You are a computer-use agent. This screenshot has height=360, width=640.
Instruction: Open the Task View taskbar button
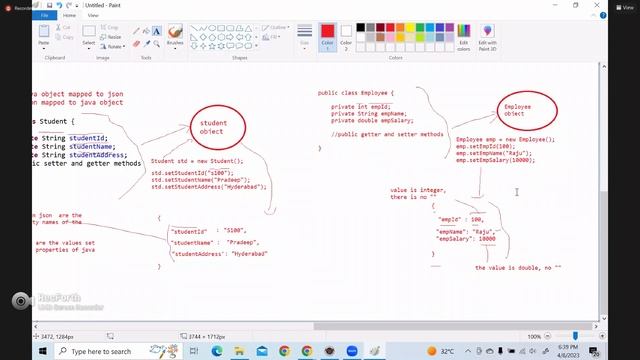[194, 351]
